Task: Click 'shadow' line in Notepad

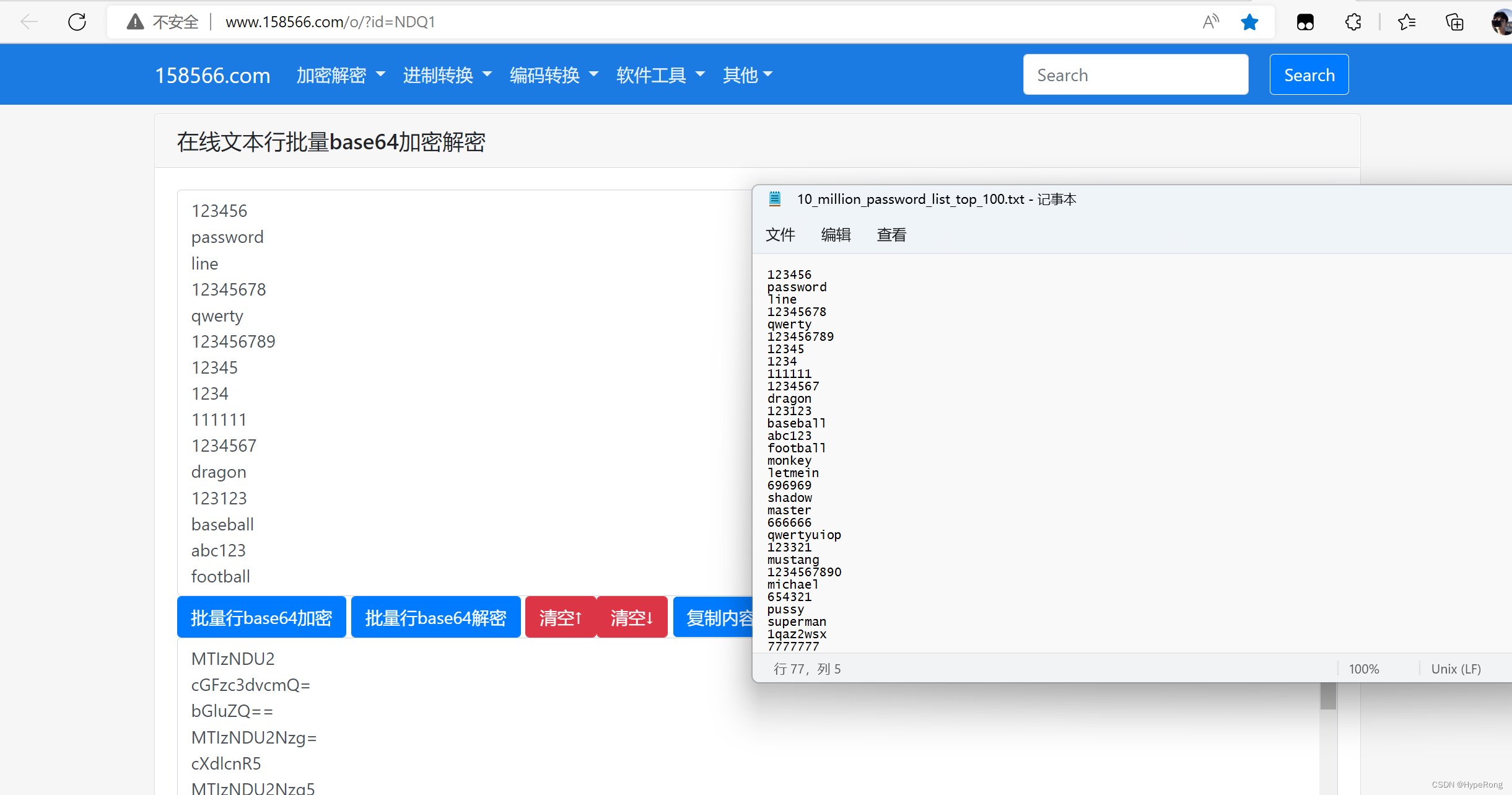Action: pos(789,498)
